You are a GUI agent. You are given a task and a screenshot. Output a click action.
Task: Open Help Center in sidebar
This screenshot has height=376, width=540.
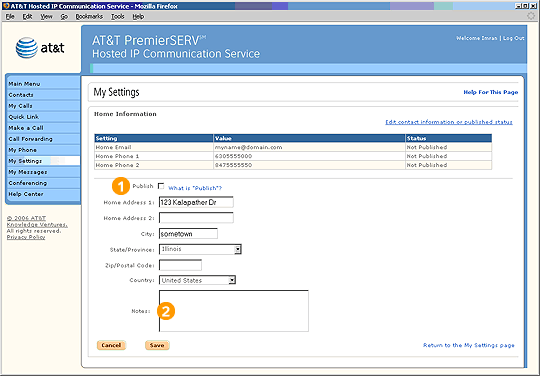(x=43, y=194)
